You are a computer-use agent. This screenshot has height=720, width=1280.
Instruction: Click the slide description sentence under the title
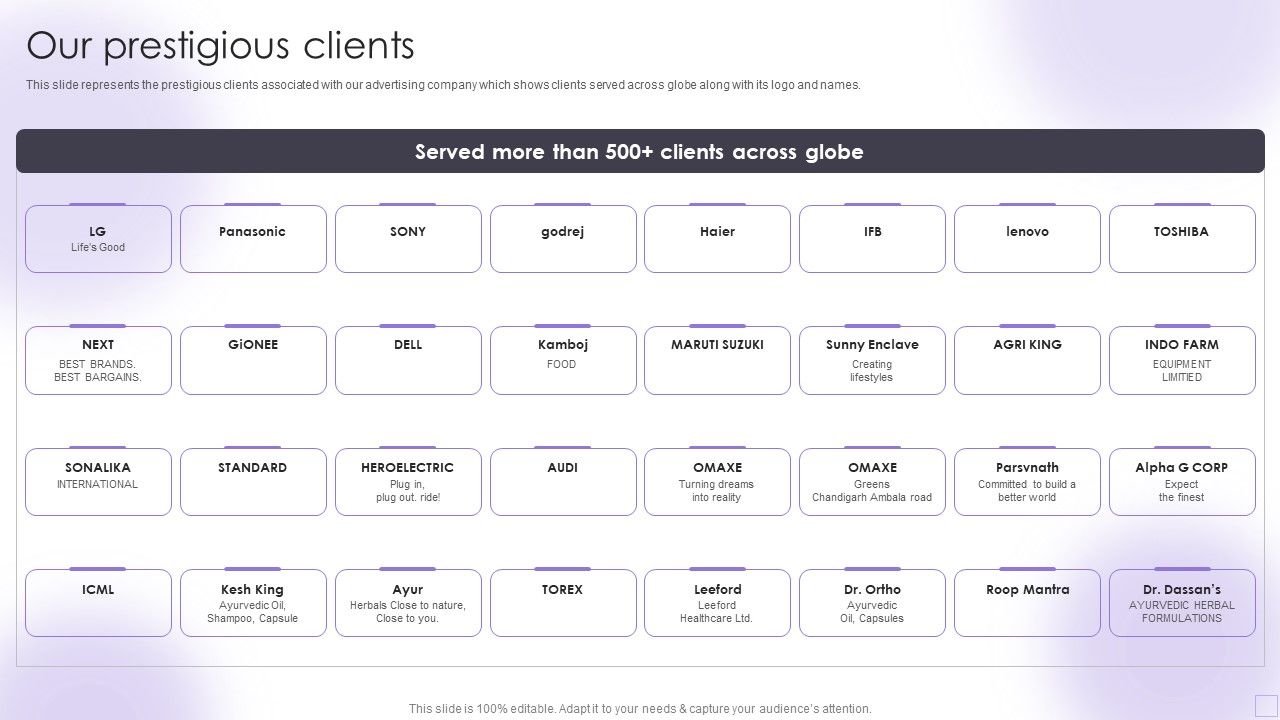click(x=443, y=85)
